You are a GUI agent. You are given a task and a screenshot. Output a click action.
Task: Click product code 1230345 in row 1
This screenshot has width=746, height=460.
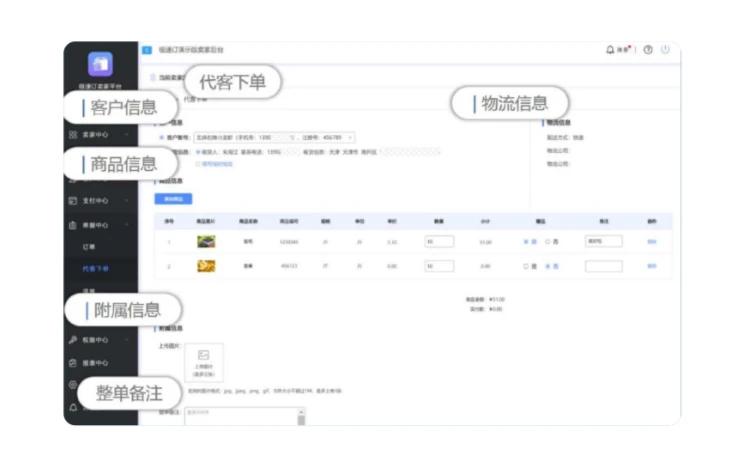[x=289, y=242]
